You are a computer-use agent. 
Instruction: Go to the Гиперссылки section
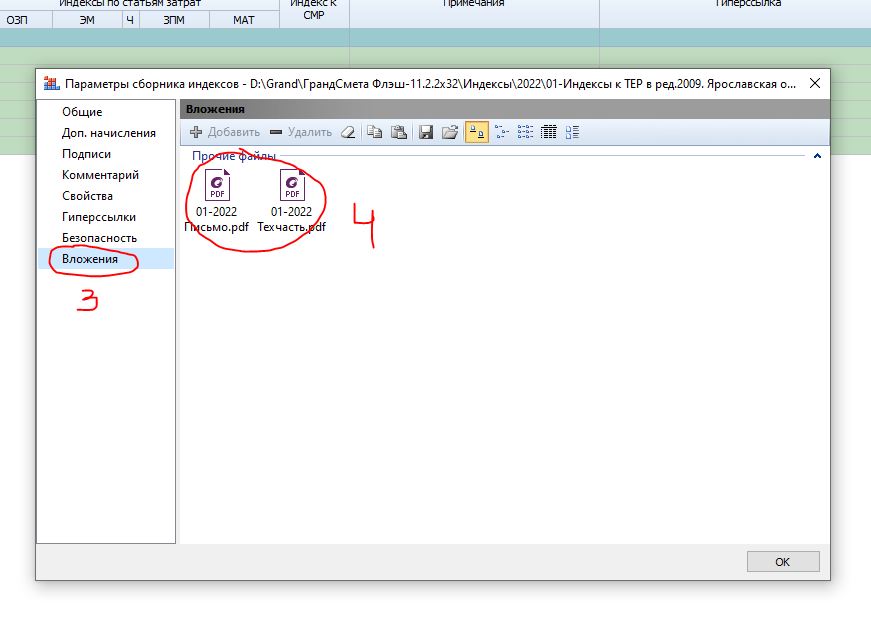(x=98, y=217)
